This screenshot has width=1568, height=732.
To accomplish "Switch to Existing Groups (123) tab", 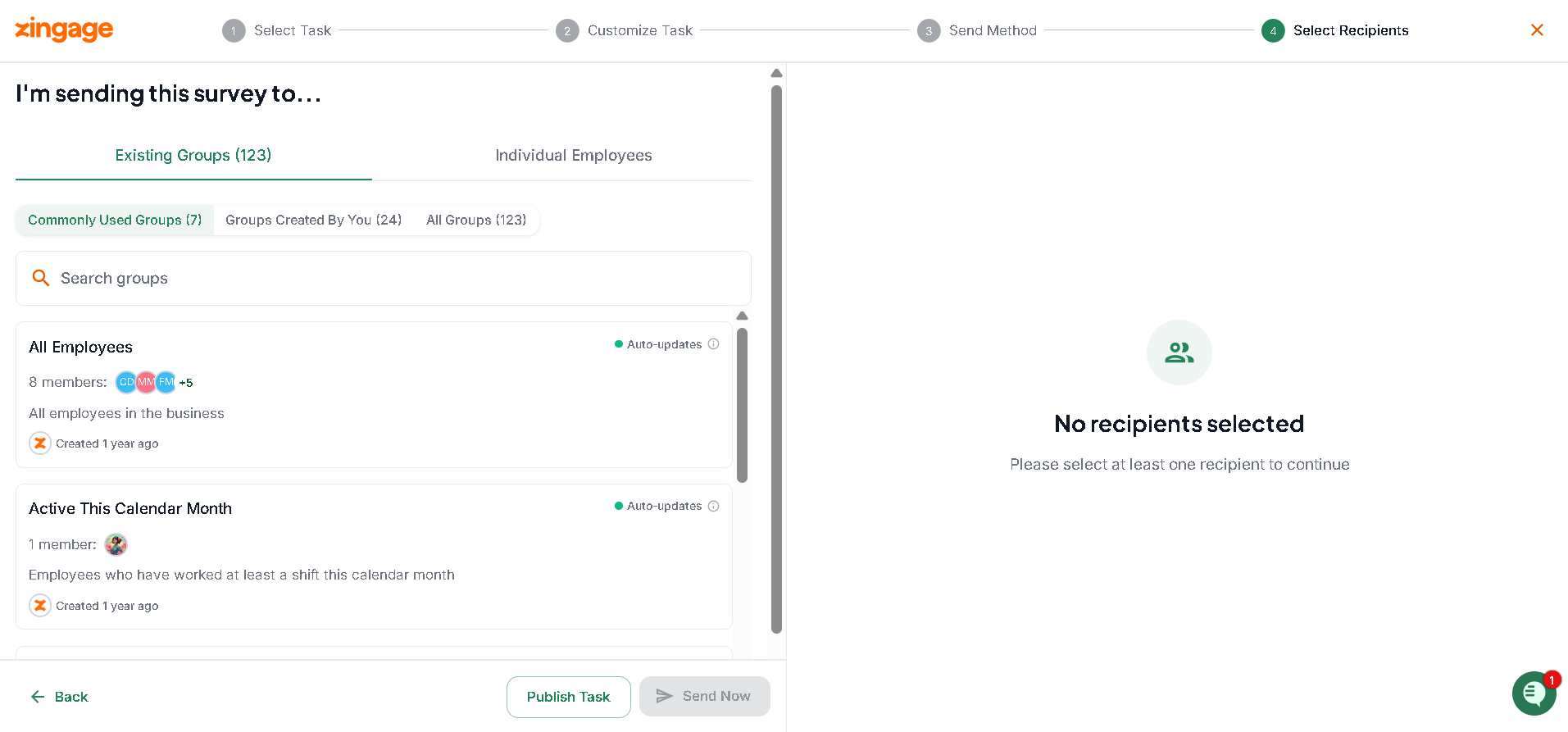I will coord(193,156).
